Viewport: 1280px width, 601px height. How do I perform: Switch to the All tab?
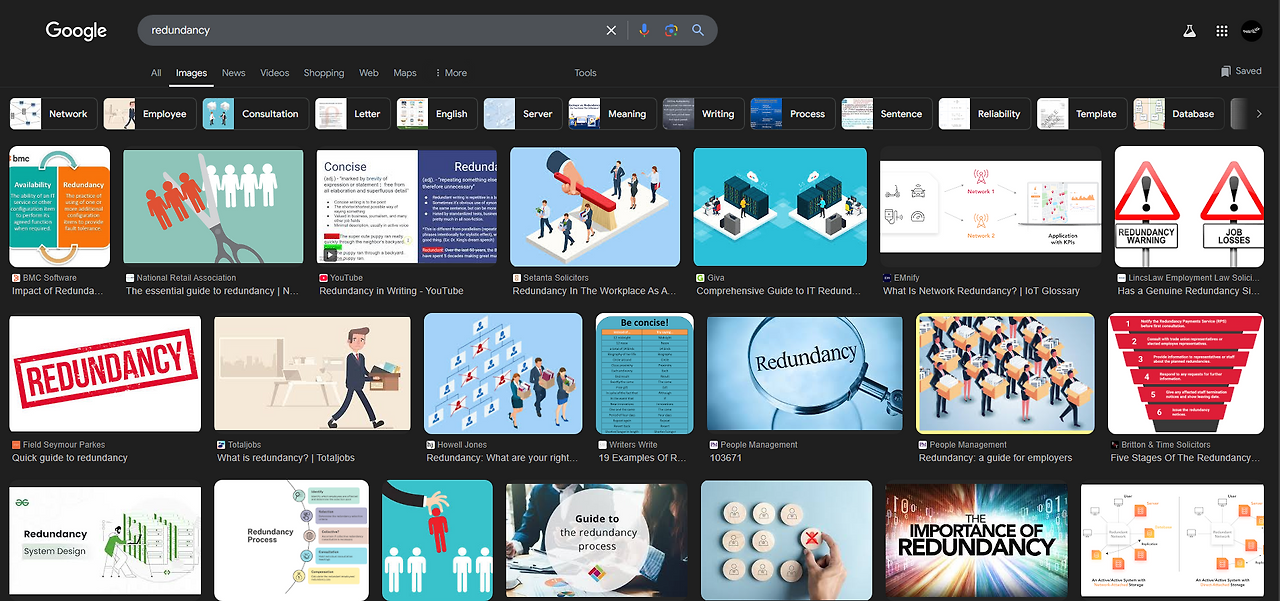(x=156, y=73)
